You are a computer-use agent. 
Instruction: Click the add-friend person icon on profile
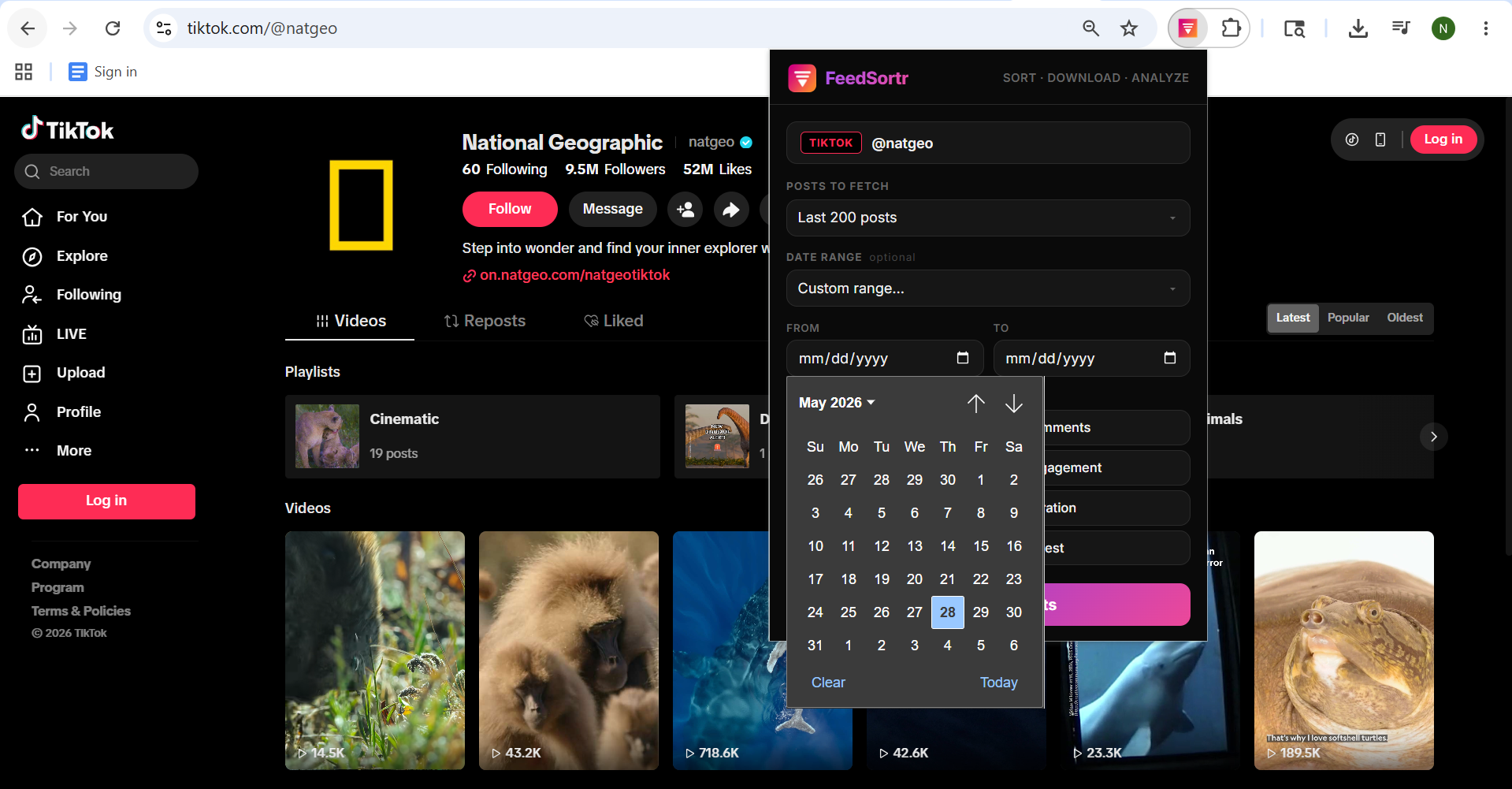(x=685, y=209)
